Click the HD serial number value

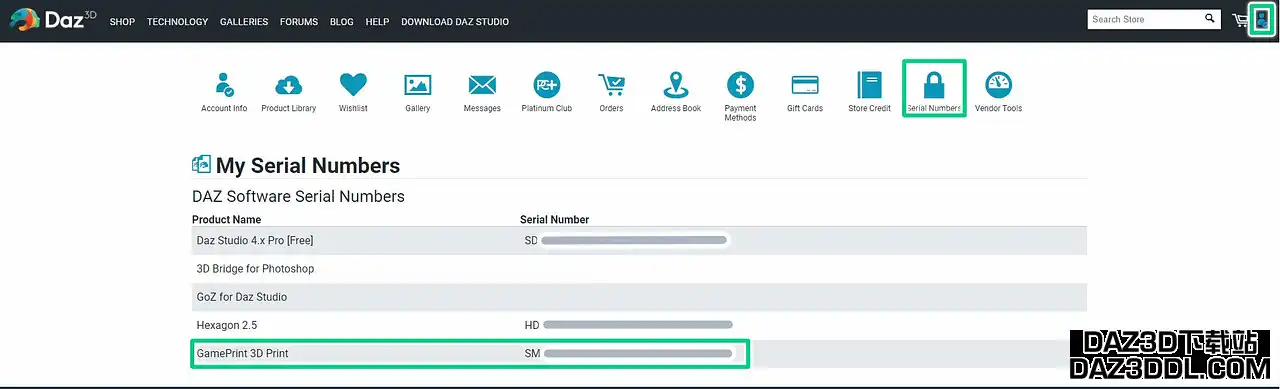click(628, 325)
